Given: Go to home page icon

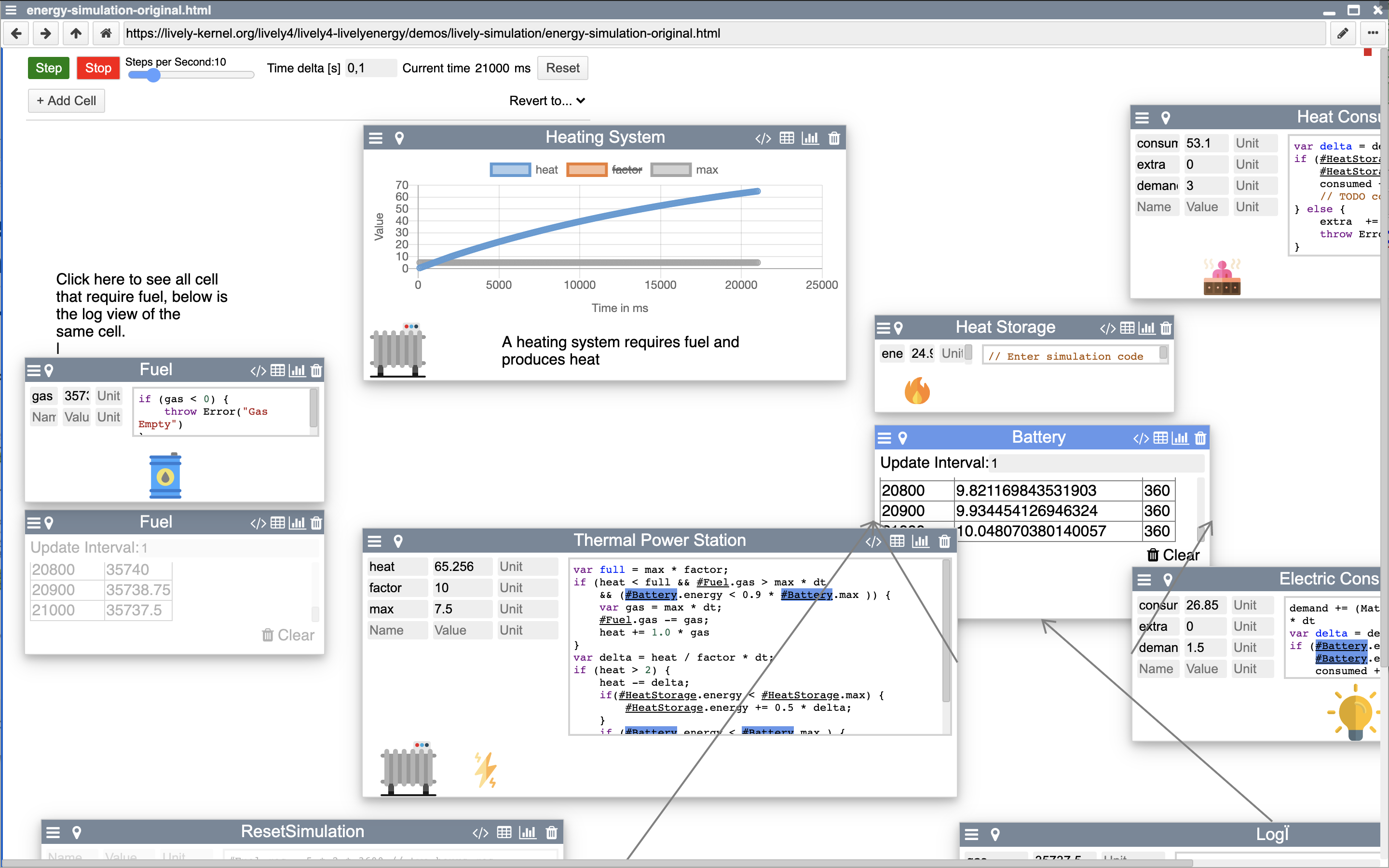Looking at the screenshot, I should pos(106,33).
